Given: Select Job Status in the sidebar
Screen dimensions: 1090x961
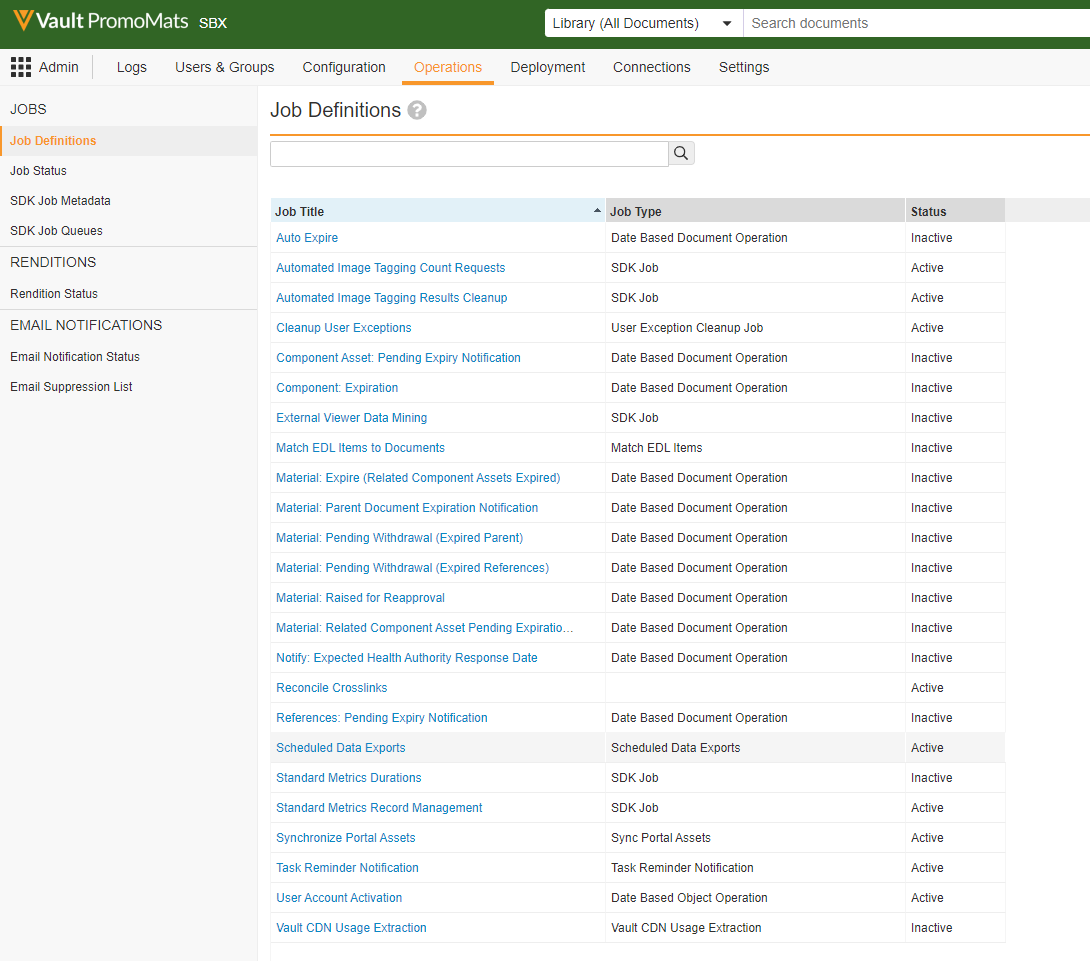Looking at the screenshot, I should click(x=38, y=171).
